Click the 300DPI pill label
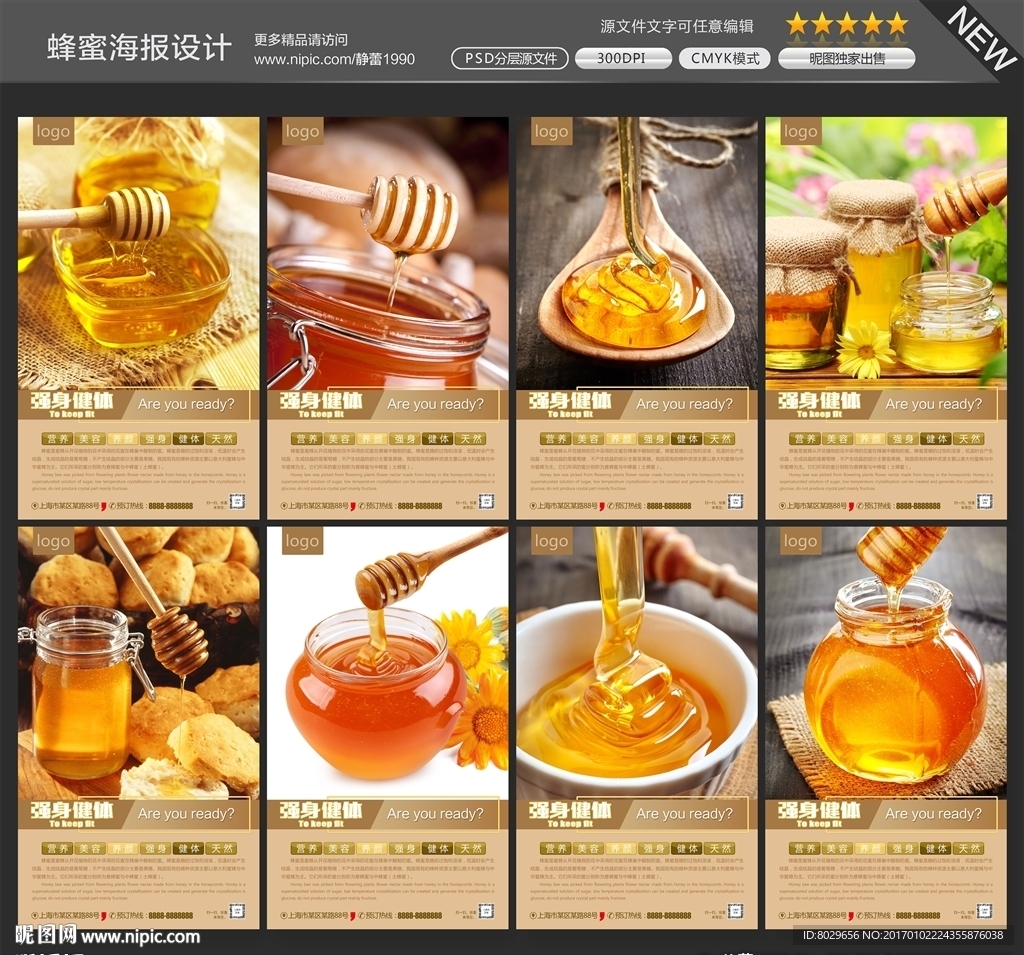1024x955 pixels. point(623,59)
